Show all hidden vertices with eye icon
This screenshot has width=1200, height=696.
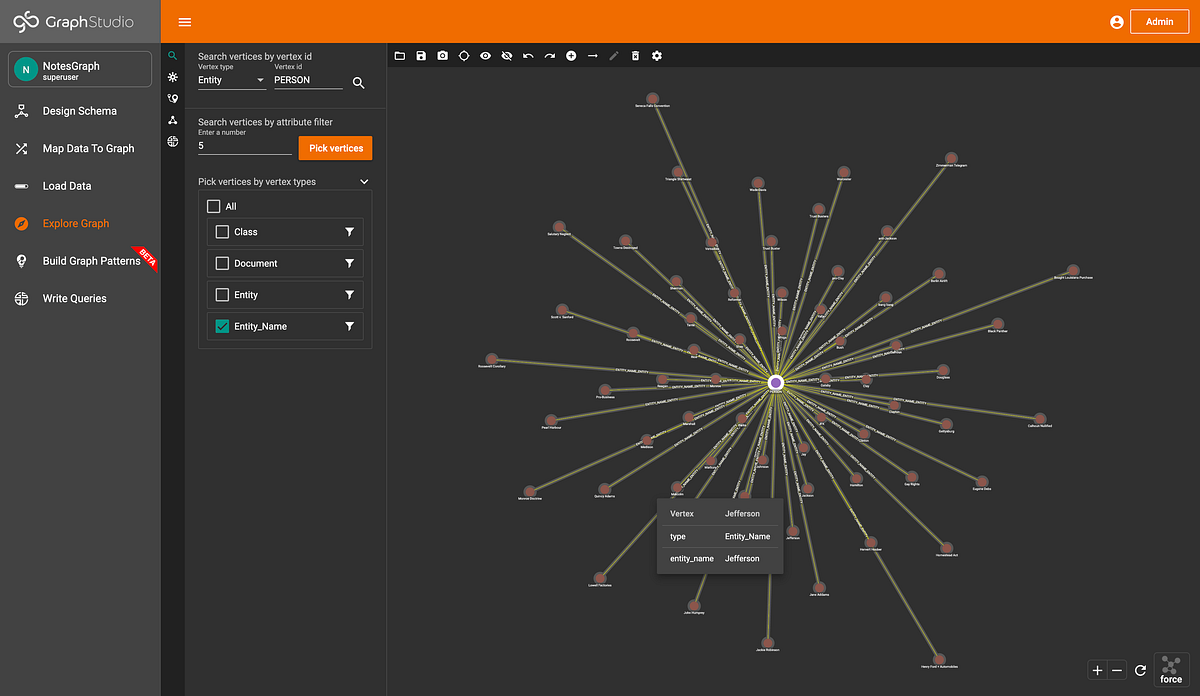tap(485, 56)
